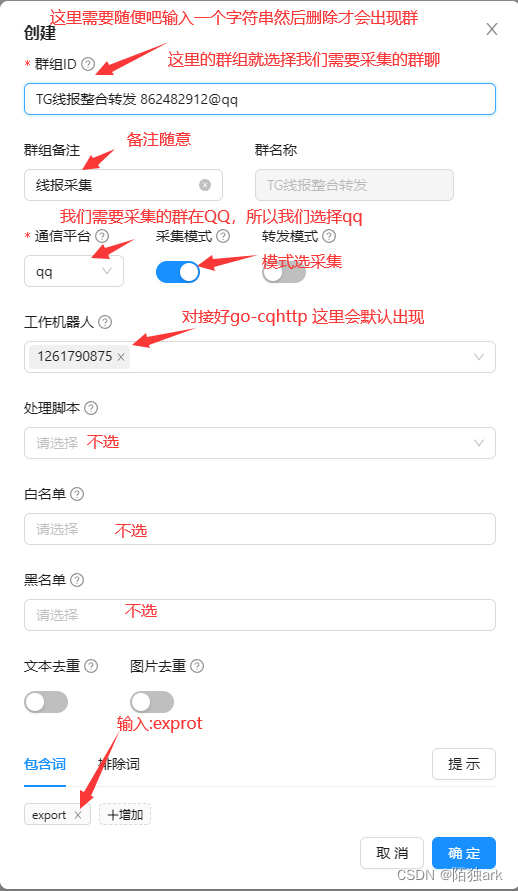Enable the 图片去重 switch
This screenshot has height=891, width=518.
tap(152, 702)
